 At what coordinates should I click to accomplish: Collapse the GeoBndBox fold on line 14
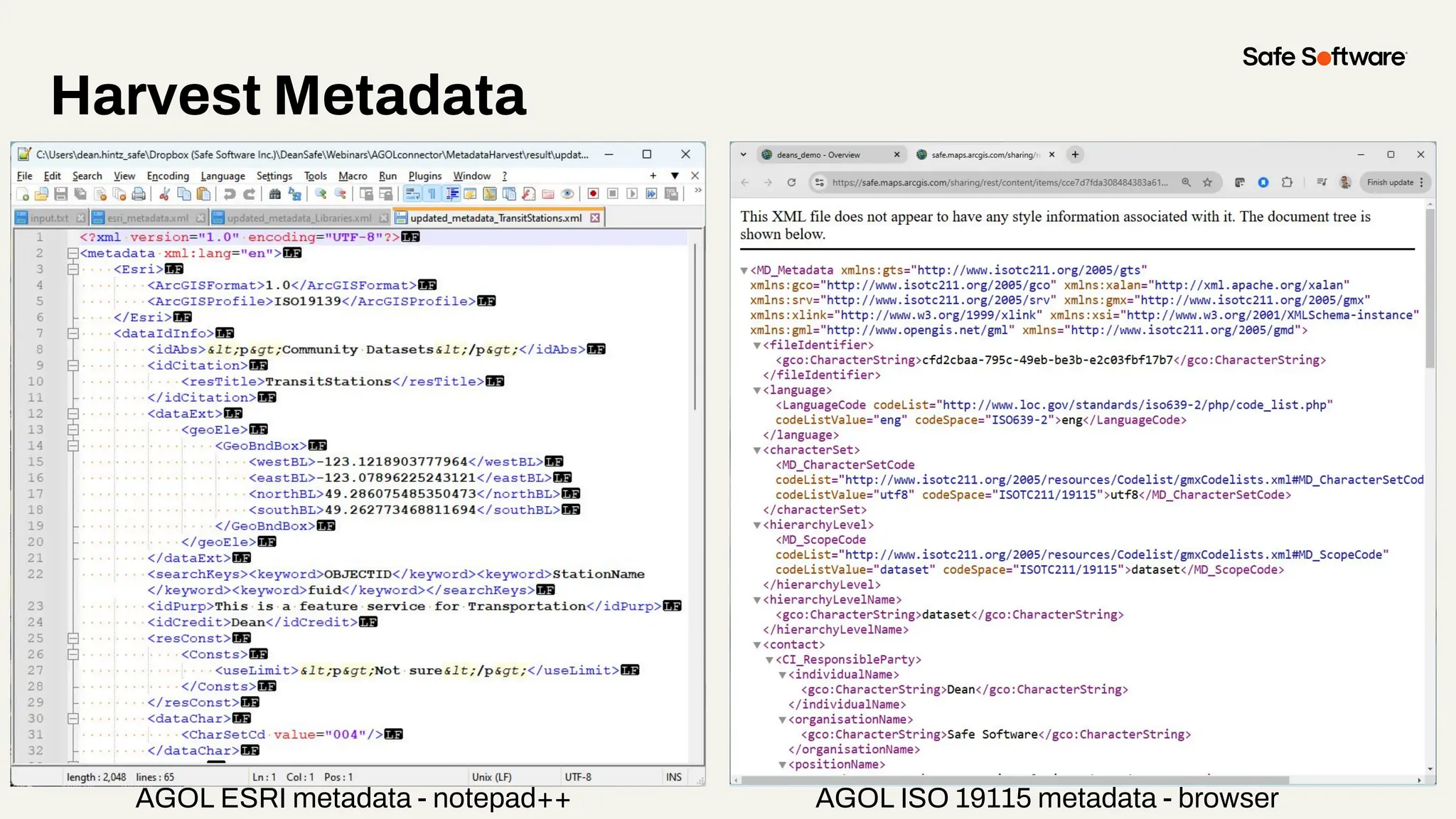[x=73, y=446]
